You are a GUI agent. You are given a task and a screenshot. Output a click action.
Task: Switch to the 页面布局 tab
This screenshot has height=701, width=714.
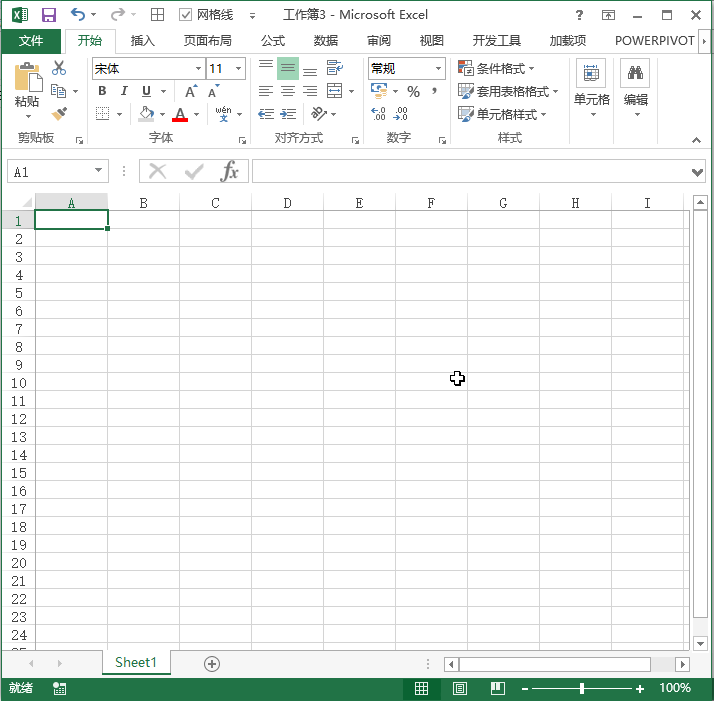[x=207, y=41]
